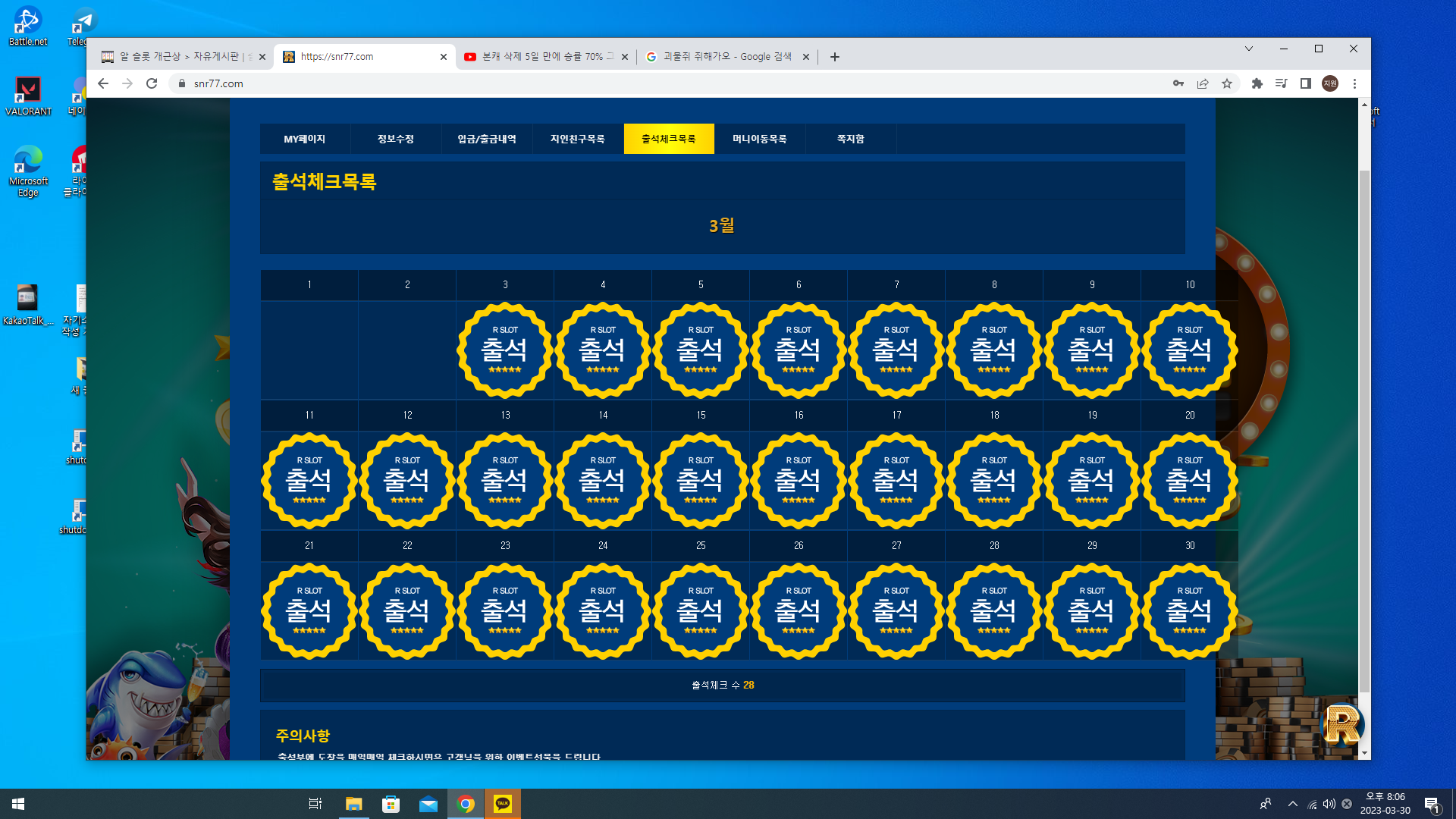
Task: Open the media control playlist icon
Action: 1282,83
